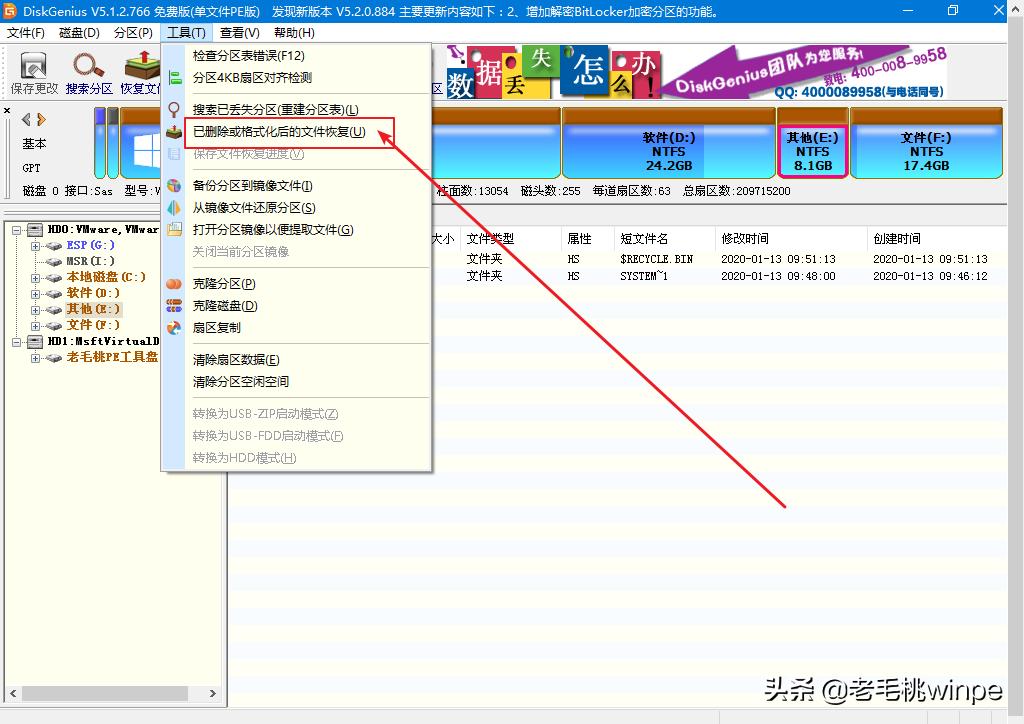Click the 克隆分区 clone partition menu icon
This screenshot has height=724, width=1024.
pos(174,283)
